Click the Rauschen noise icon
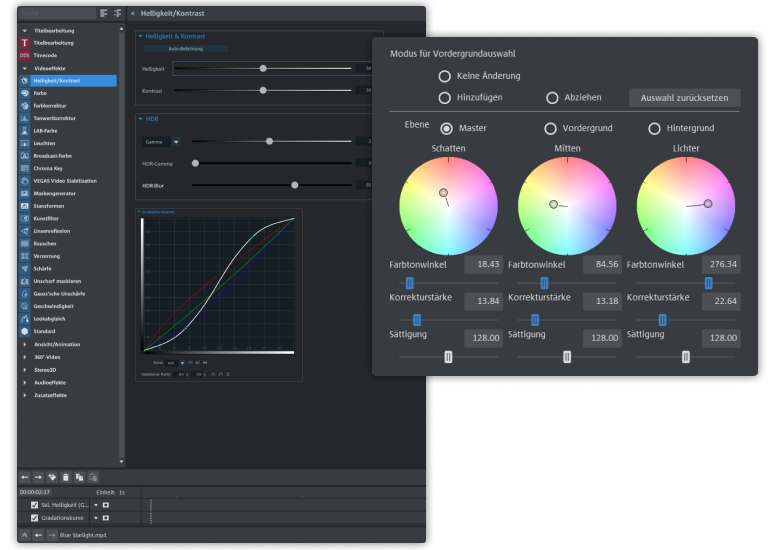 [25, 244]
